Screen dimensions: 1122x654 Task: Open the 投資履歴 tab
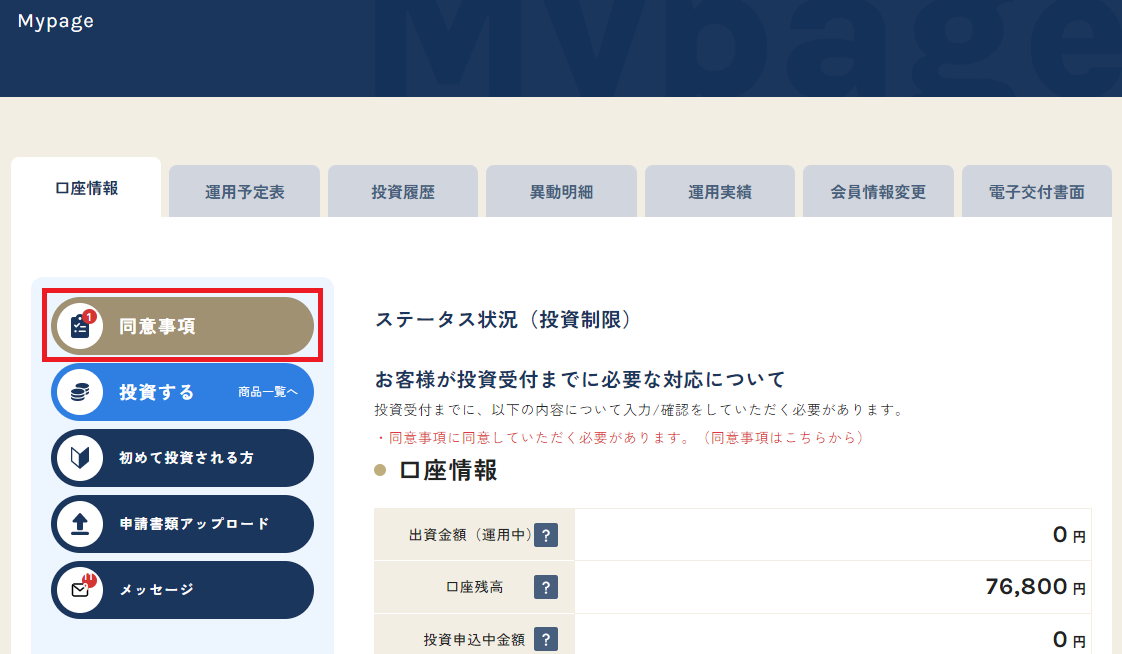pyautogui.click(x=403, y=192)
